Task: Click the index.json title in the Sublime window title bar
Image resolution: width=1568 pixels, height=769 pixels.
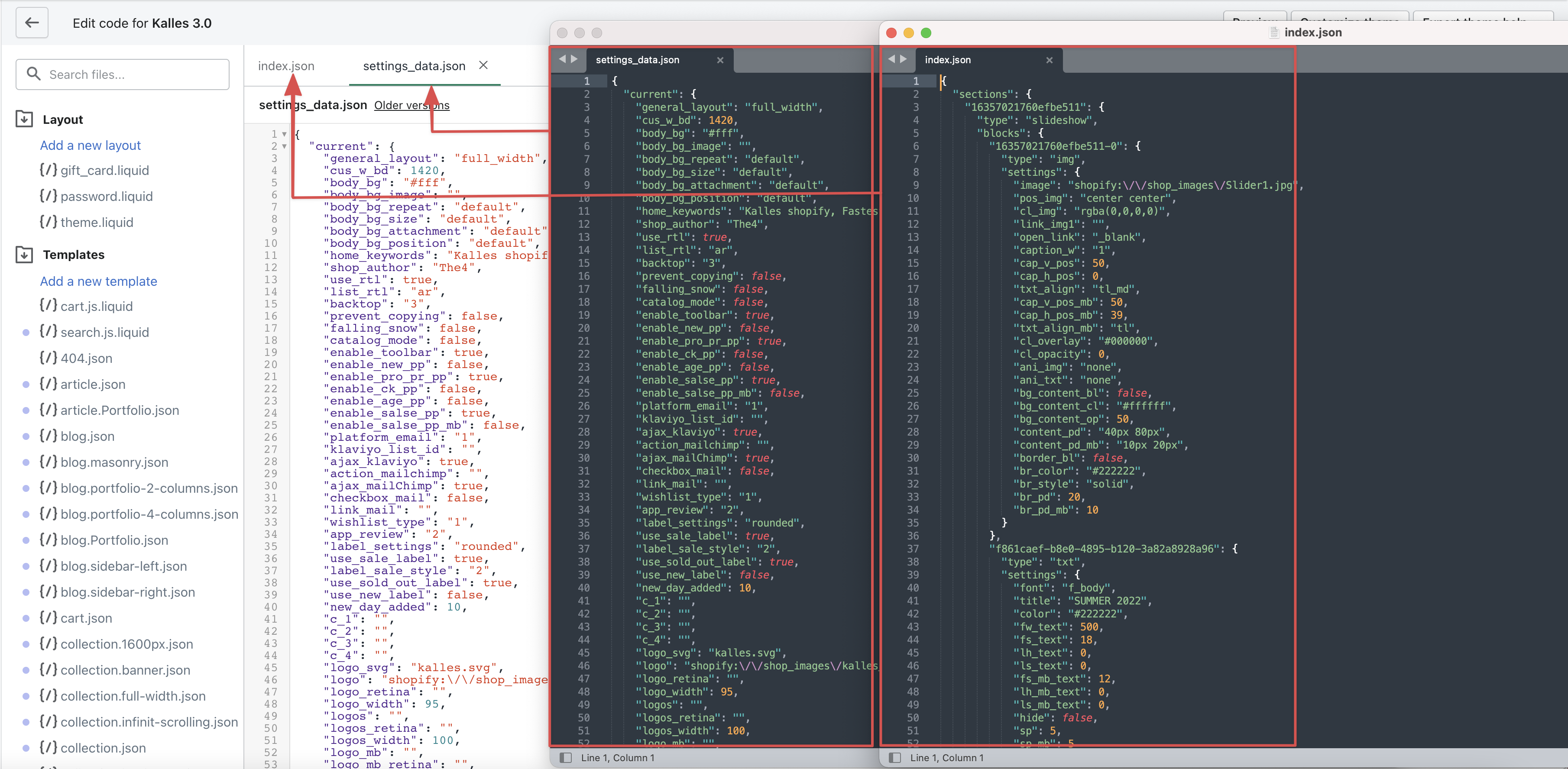Action: tap(1313, 32)
